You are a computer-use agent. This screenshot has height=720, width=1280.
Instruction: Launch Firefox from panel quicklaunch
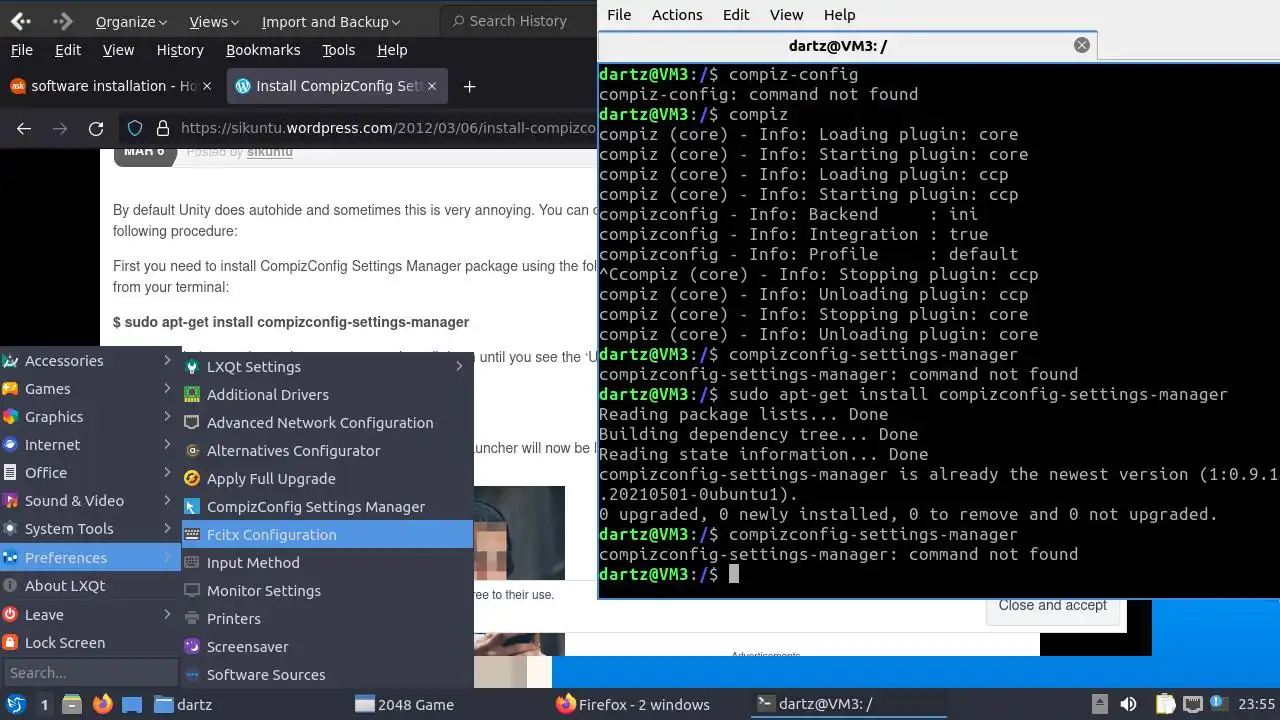[x=102, y=704]
